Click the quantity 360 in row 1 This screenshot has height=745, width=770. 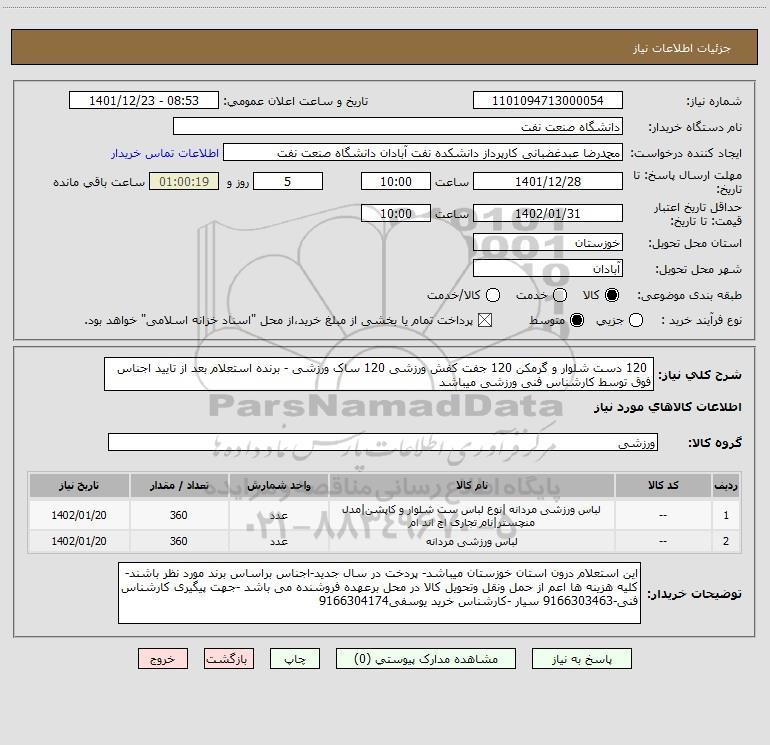click(179, 515)
